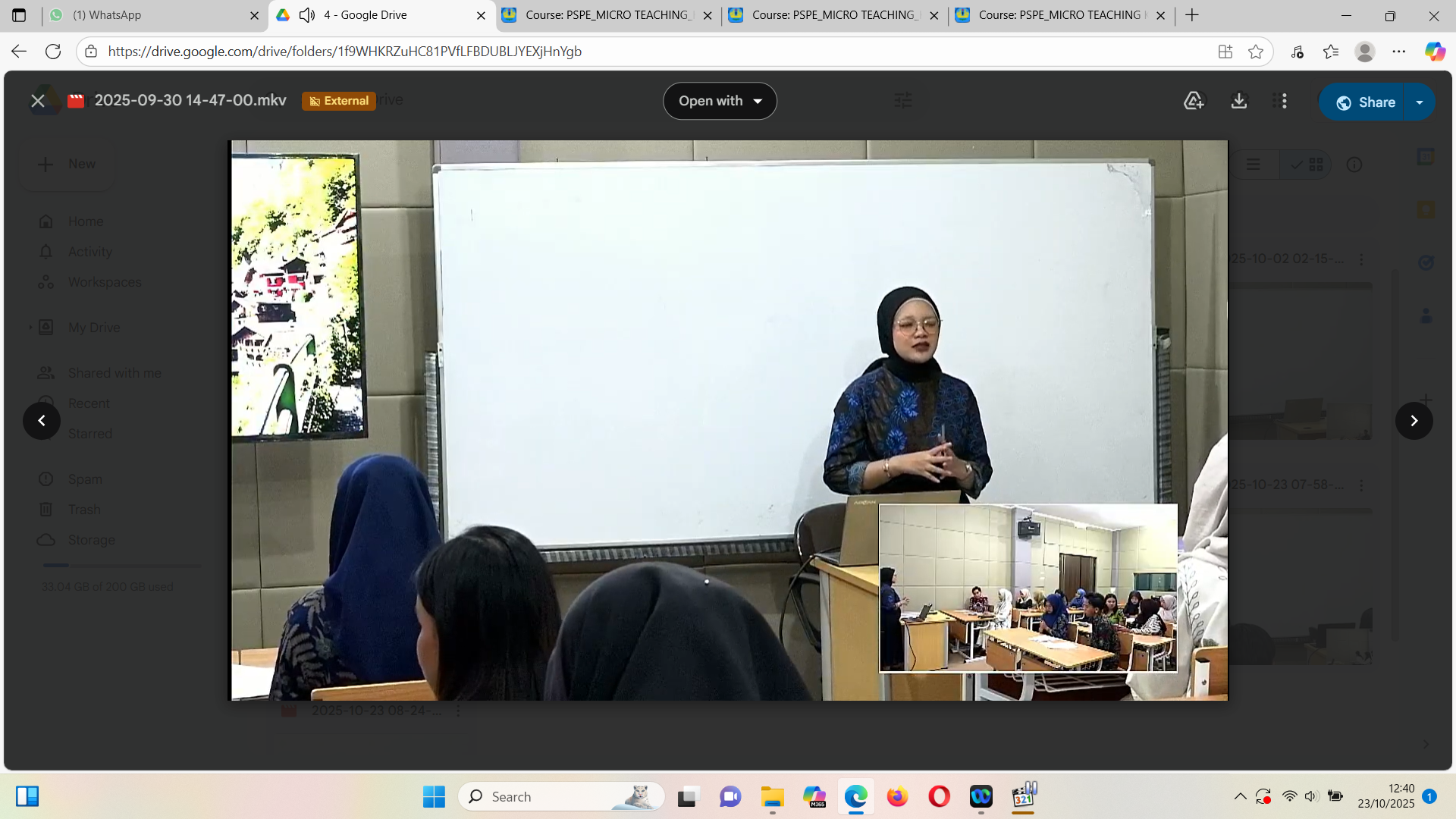
Task: Expand the Open with dropdown
Action: point(720,101)
